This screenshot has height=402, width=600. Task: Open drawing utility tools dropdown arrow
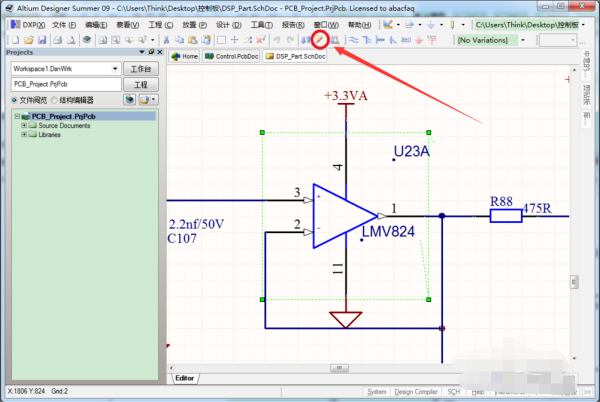click(x=398, y=25)
